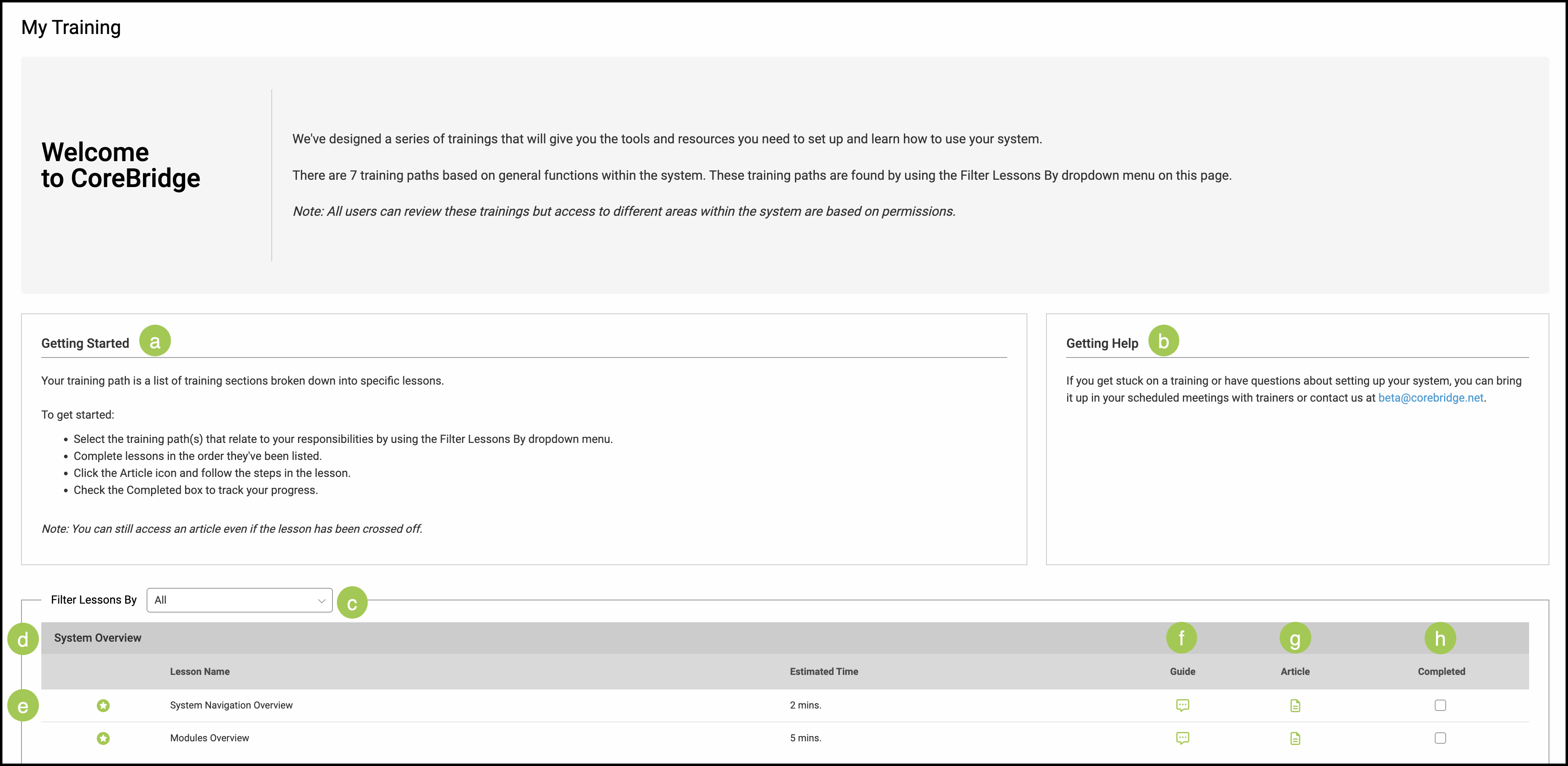Click Modules Overview lesson name
1568x766 pixels.
(209, 738)
